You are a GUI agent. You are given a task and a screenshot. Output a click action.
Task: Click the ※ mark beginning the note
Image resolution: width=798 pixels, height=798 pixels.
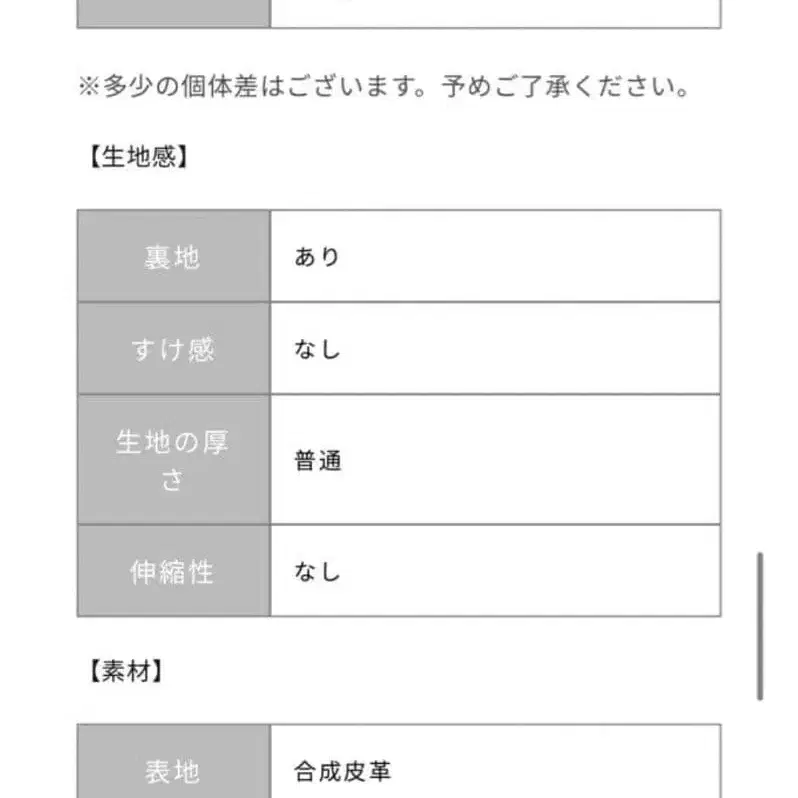pyautogui.click(x=88, y=88)
